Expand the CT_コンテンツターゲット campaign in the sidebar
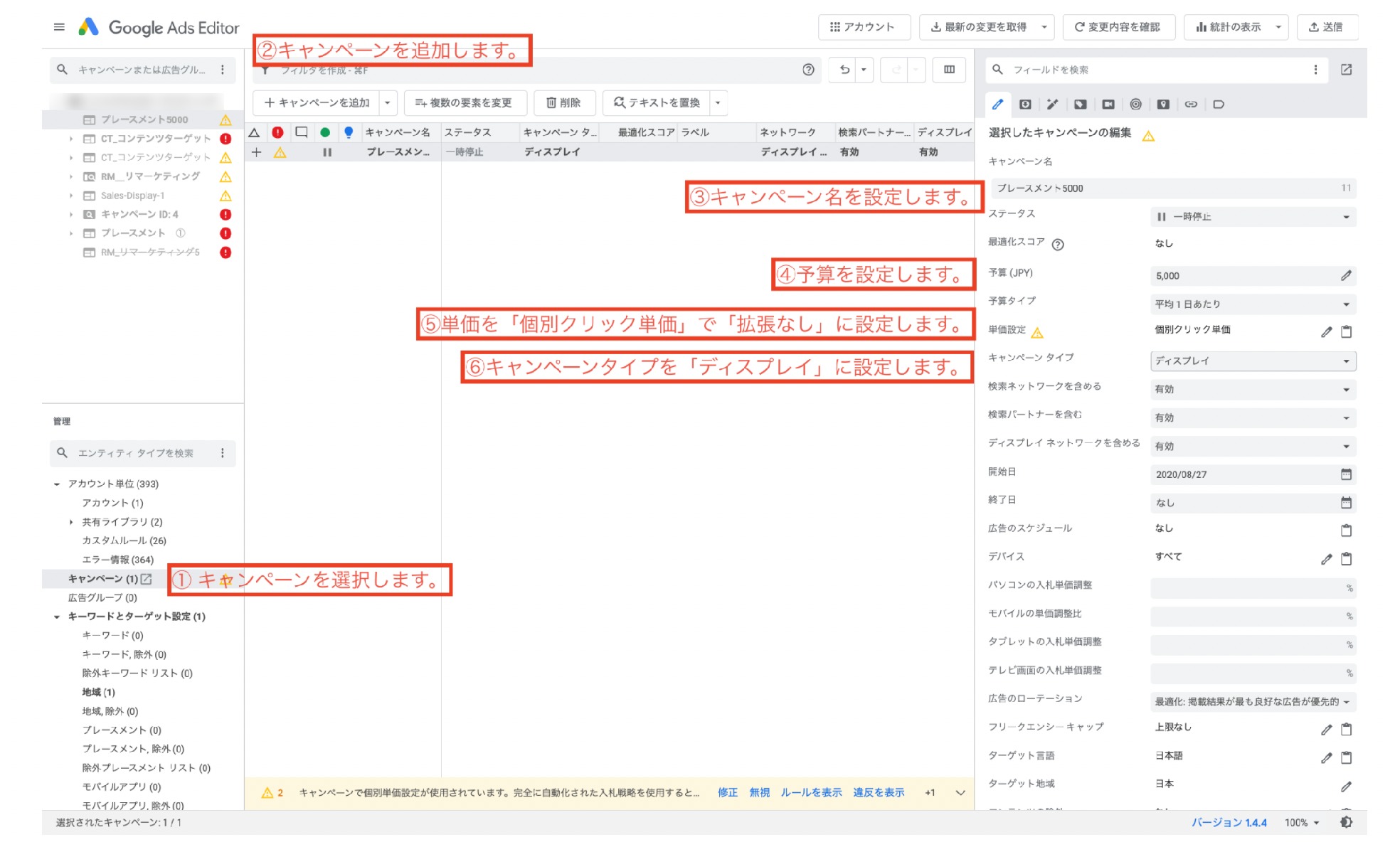 (70, 139)
